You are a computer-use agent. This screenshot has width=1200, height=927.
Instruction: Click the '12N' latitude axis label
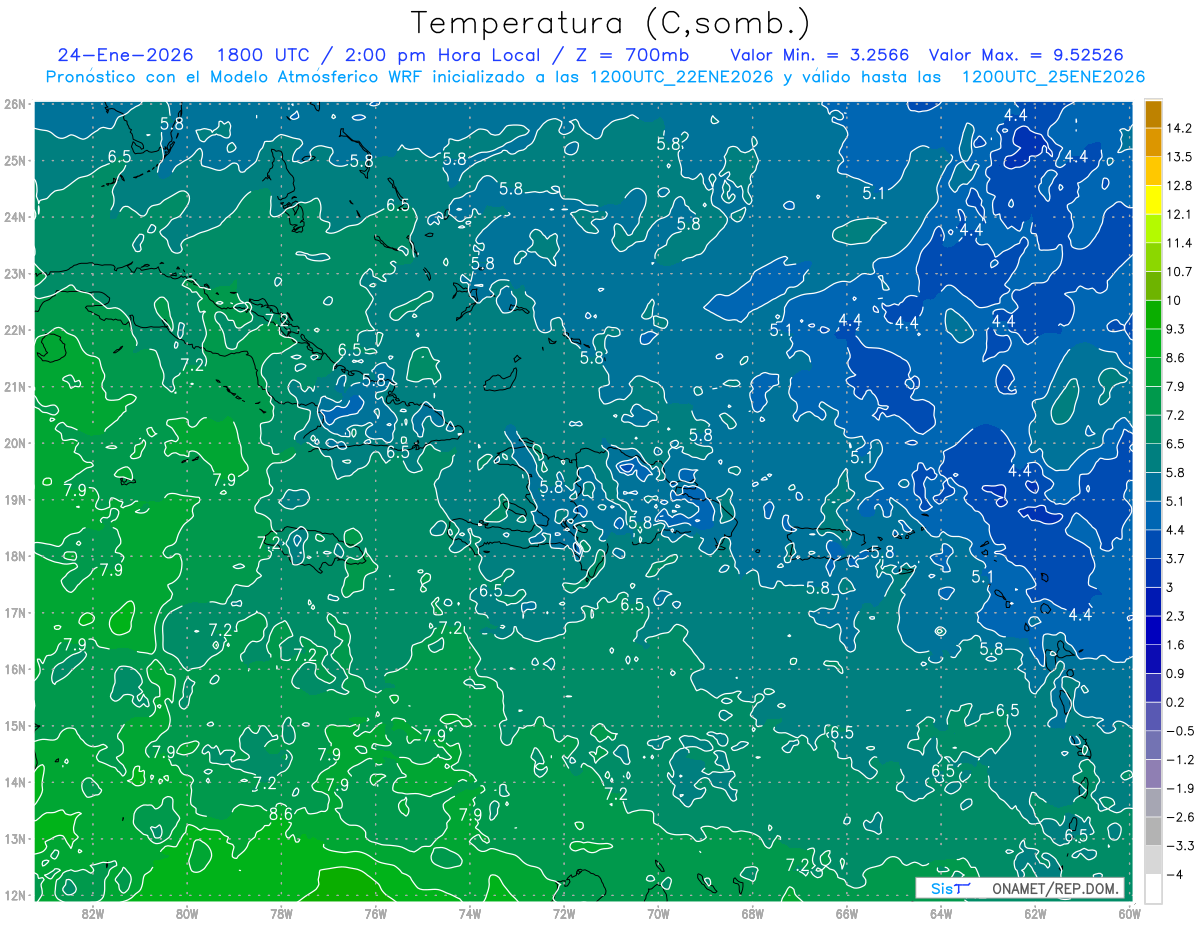pyautogui.click(x=15, y=895)
